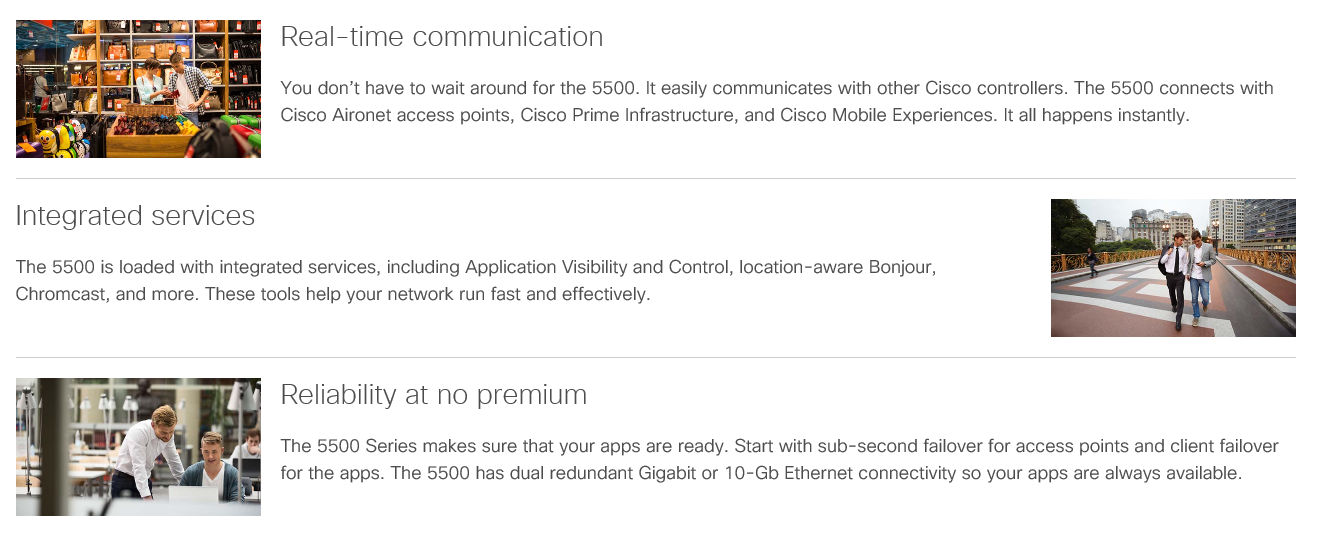Click the shop interior photo thumbnail

[x=138, y=89]
